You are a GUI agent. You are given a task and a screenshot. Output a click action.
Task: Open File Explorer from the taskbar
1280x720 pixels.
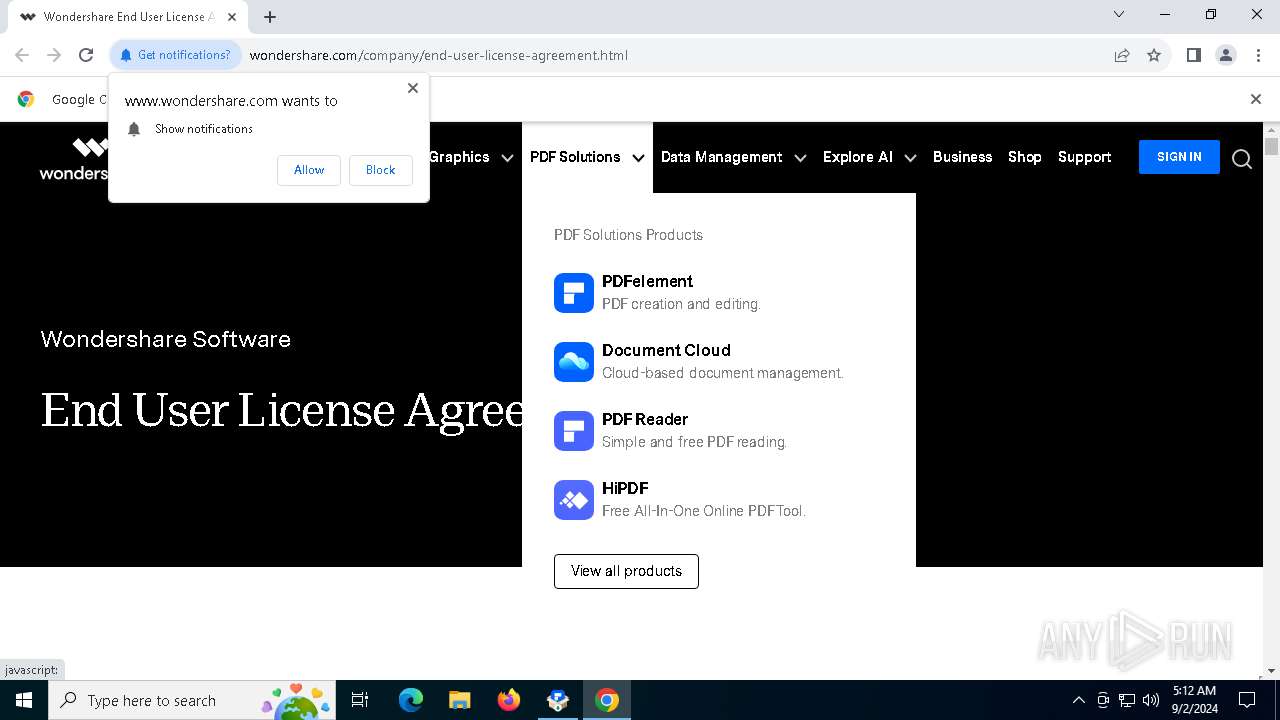460,700
